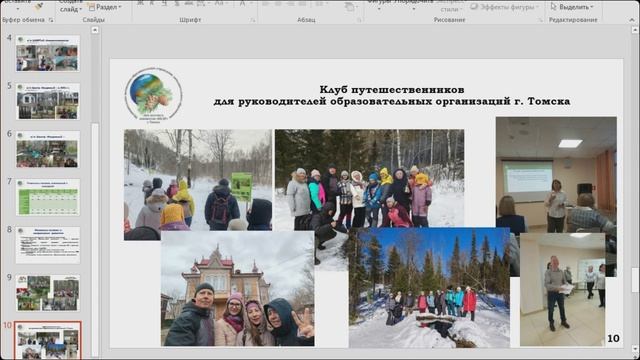Image resolution: width=640 pixels, height=360 pixels.
Task: Select slide 6 thumbnail
Action: click(48, 149)
